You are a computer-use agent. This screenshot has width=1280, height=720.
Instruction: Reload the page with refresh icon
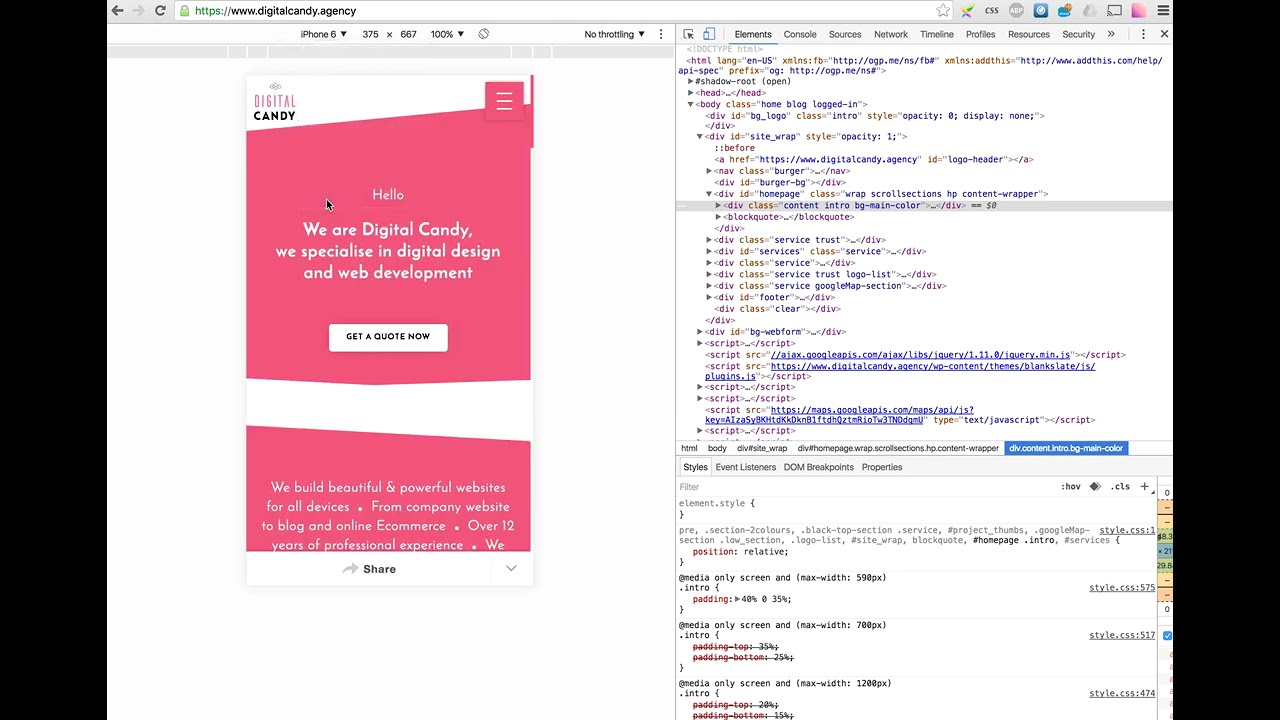pyautogui.click(x=160, y=11)
